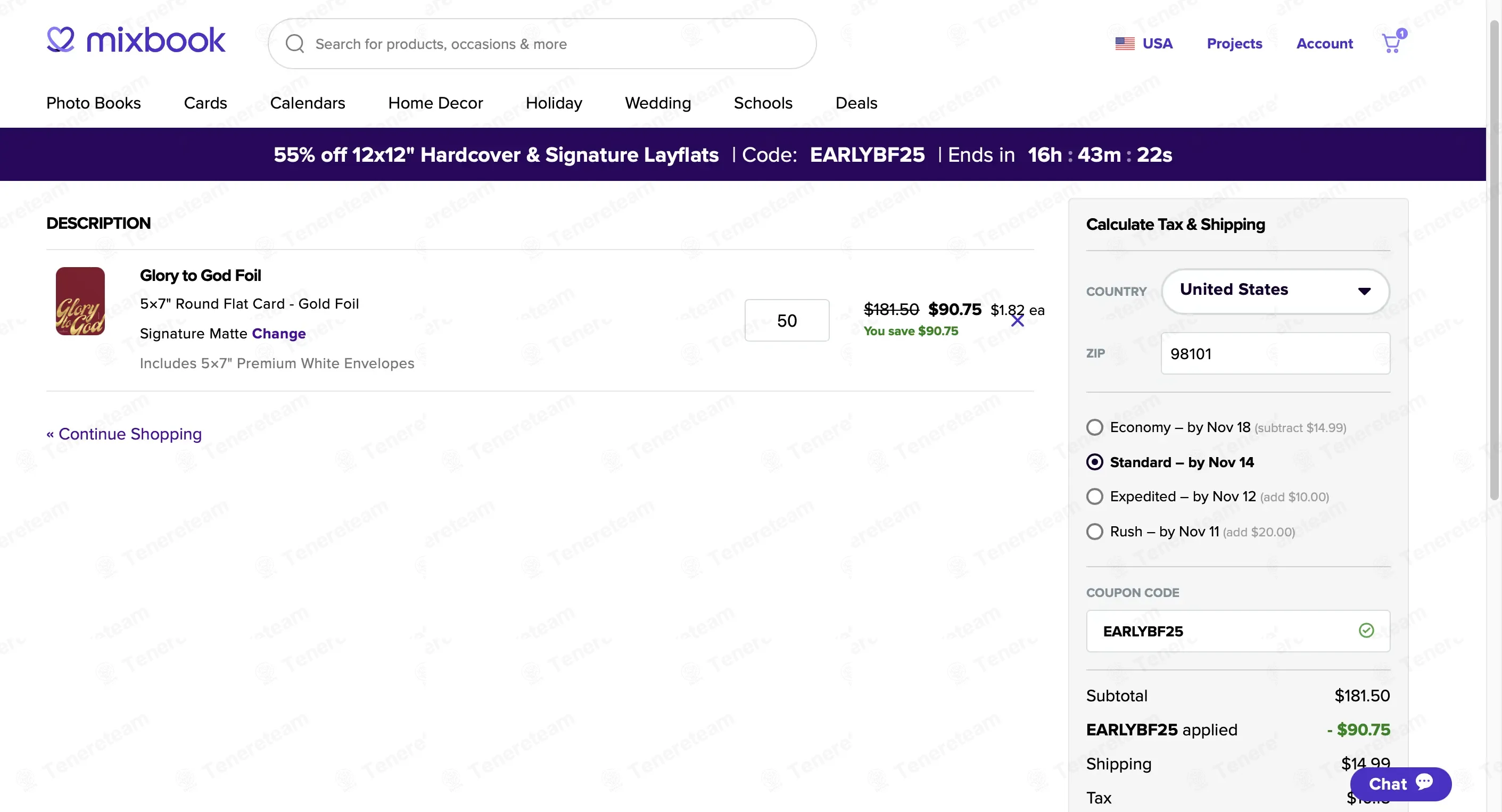
Task: Click the Mixbook heart logo
Action: click(61, 39)
